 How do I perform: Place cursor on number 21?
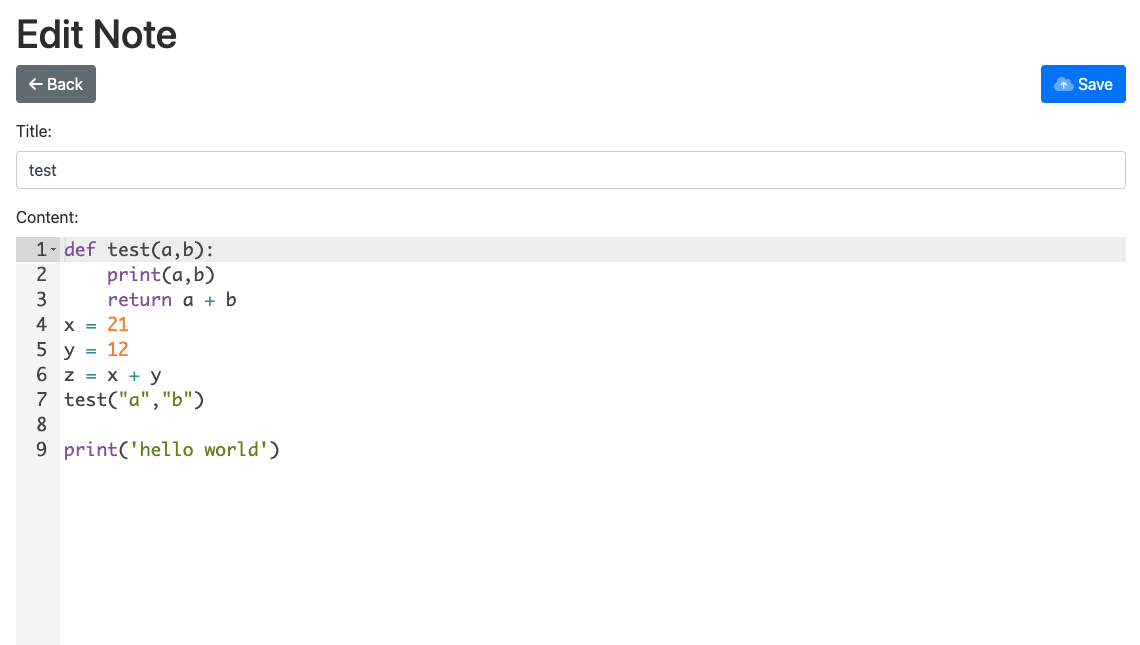[x=118, y=324]
